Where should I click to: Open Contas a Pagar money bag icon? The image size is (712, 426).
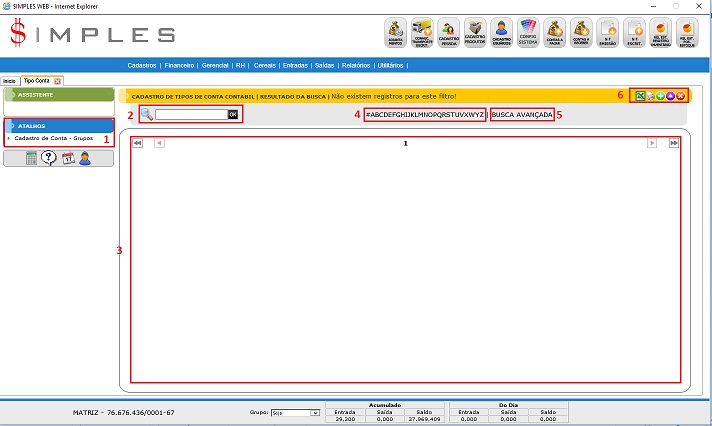click(555, 33)
